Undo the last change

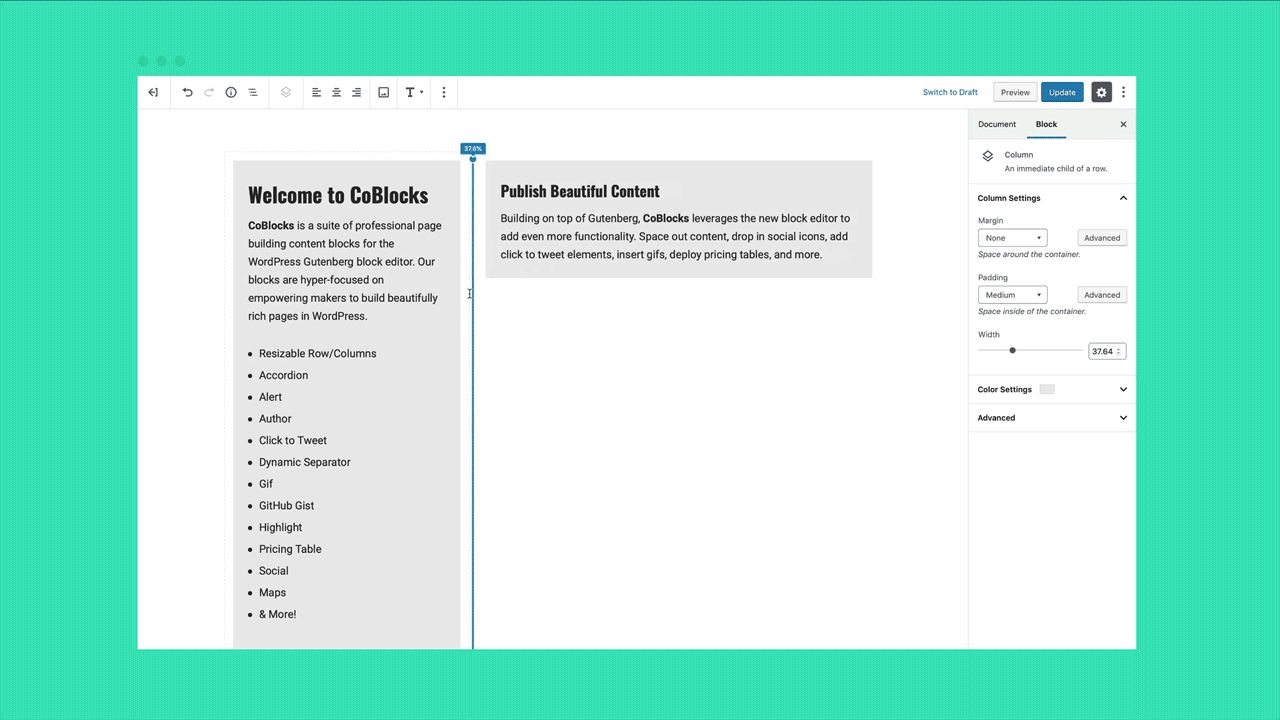[187, 92]
